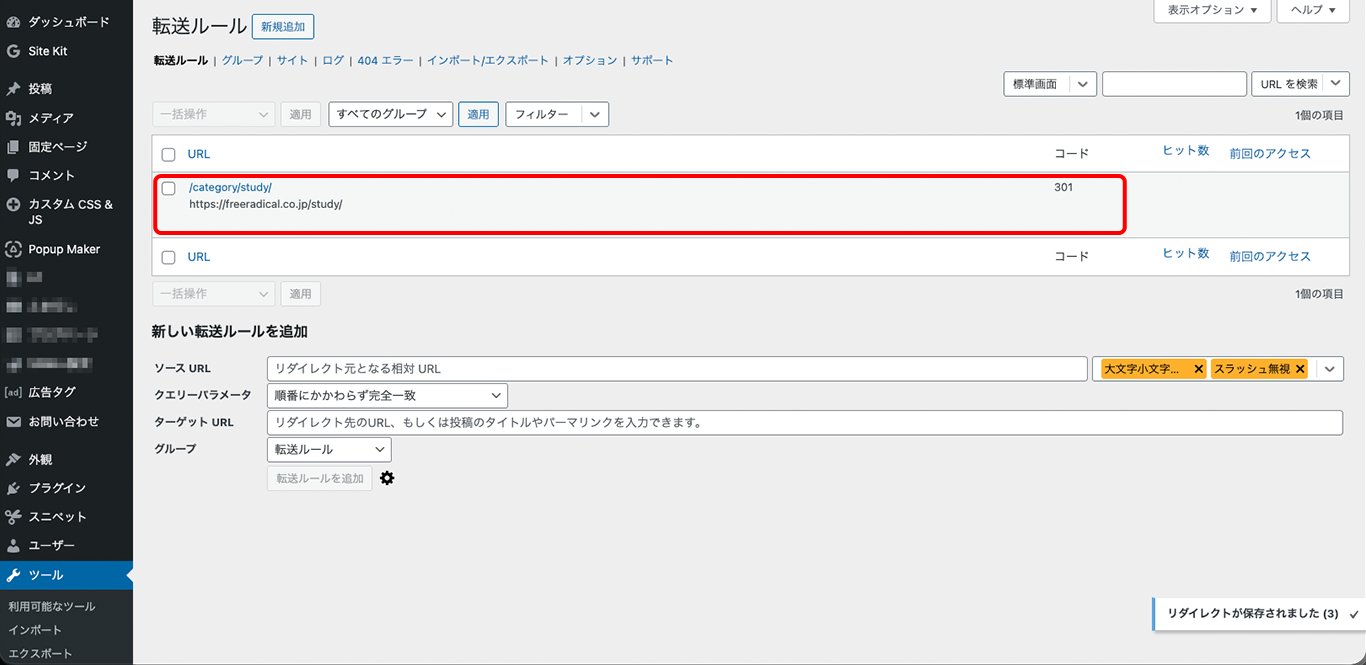Open the /category/study/ redirect link

click(x=230, y=187)
